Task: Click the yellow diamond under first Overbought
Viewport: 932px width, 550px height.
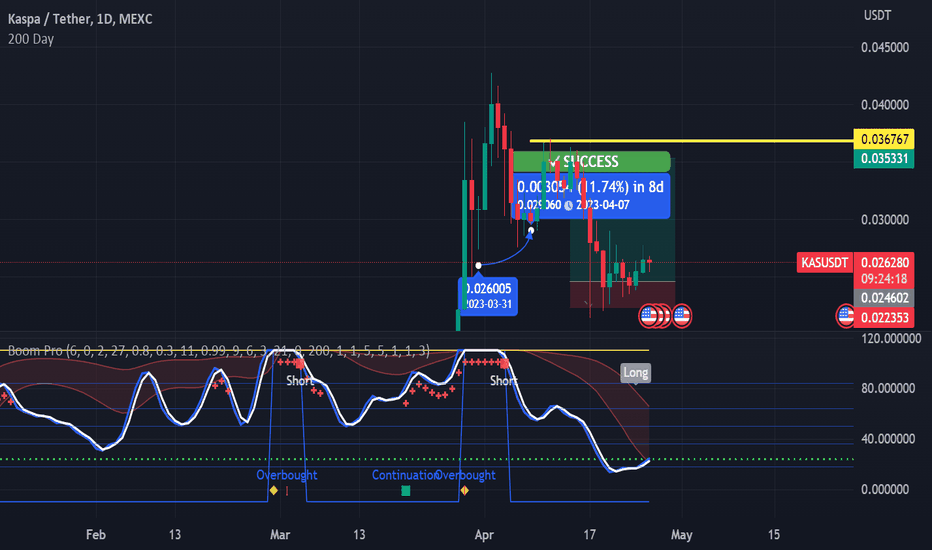Action: pyautogui.click(x=273, y=491)
